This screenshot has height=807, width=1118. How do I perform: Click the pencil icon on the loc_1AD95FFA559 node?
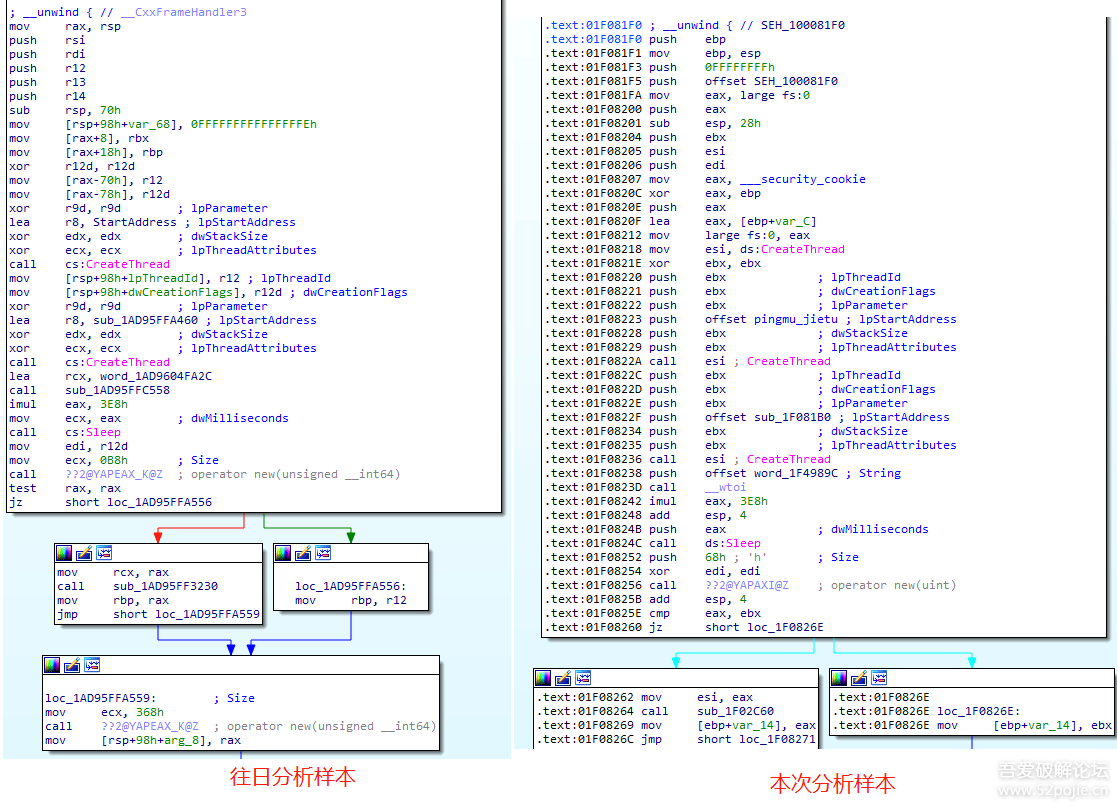71,665
